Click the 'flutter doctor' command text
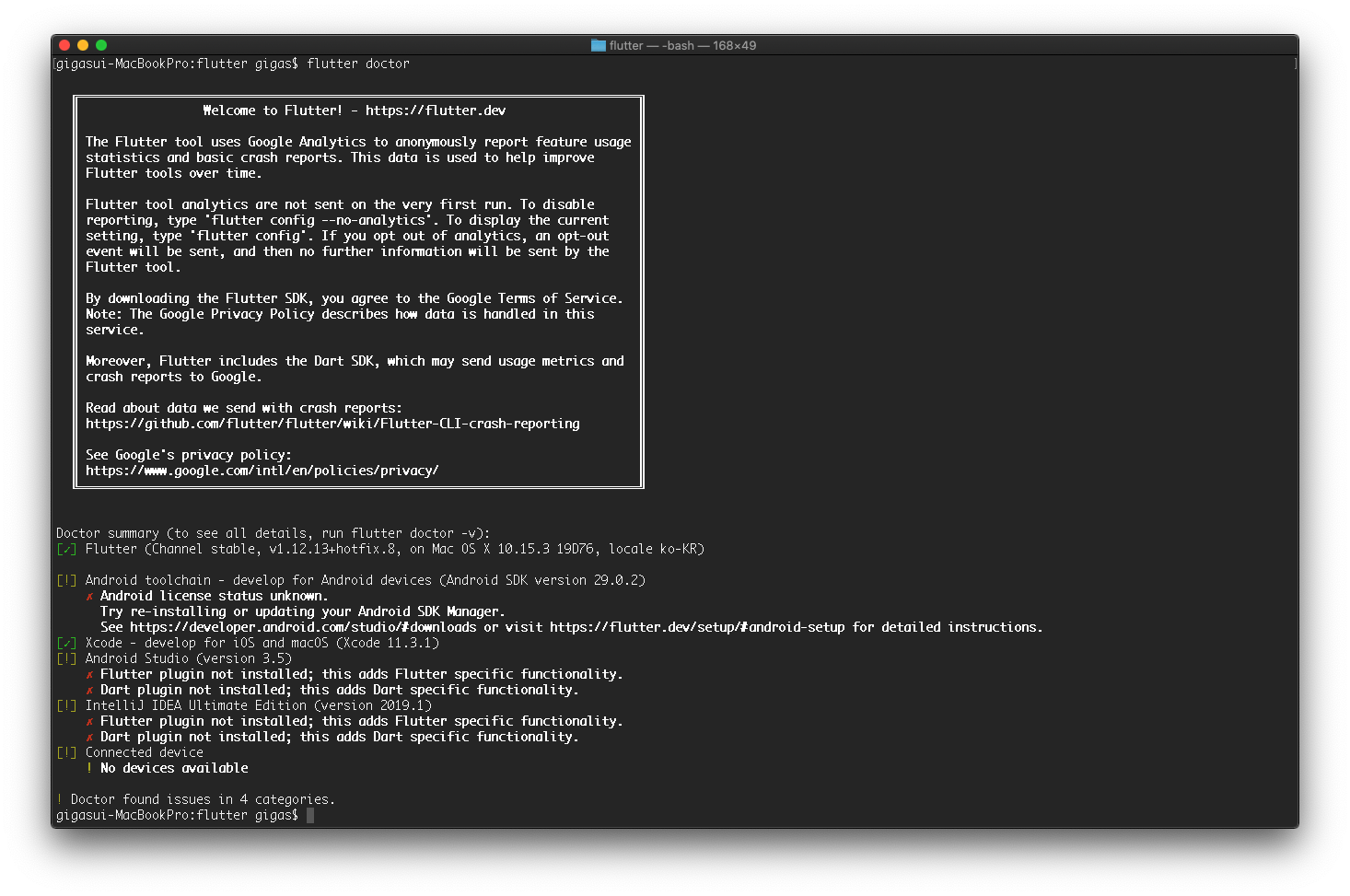This screenshot has height=896, width=1350. (358, 64)
